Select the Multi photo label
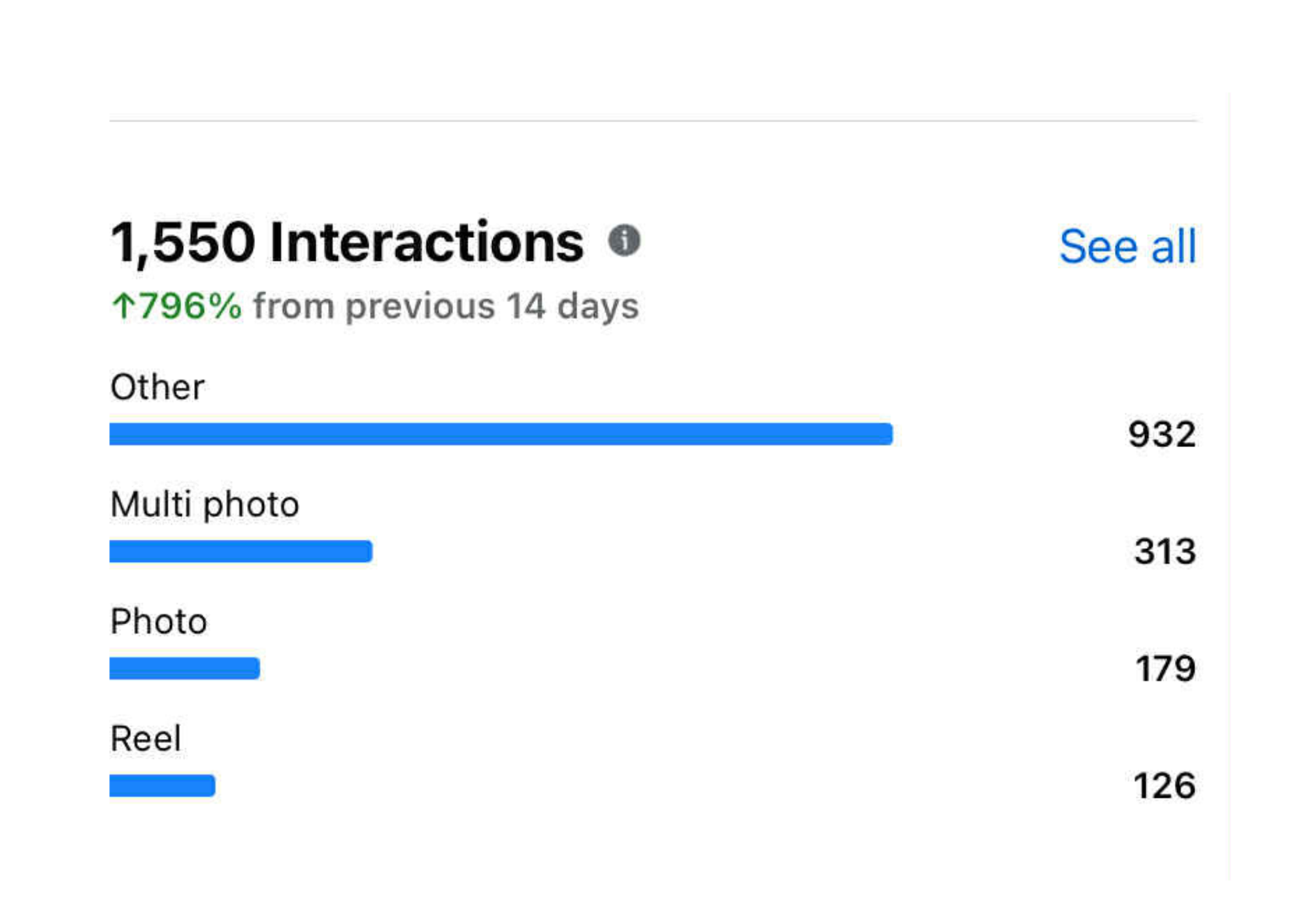 (x=205, y=504)
